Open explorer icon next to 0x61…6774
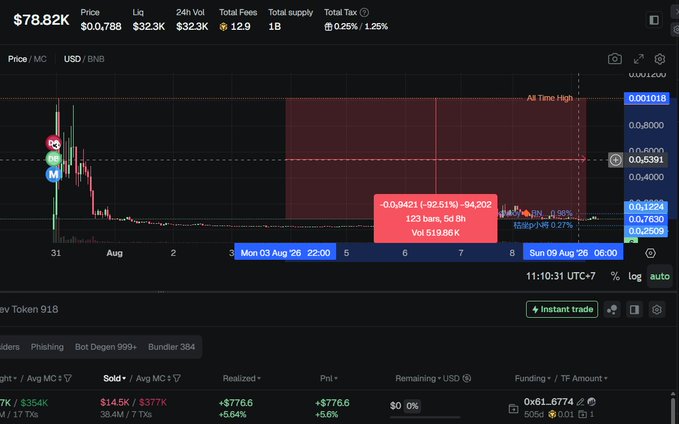This screenshot has height=424, width=679. (x=591, y=402)
